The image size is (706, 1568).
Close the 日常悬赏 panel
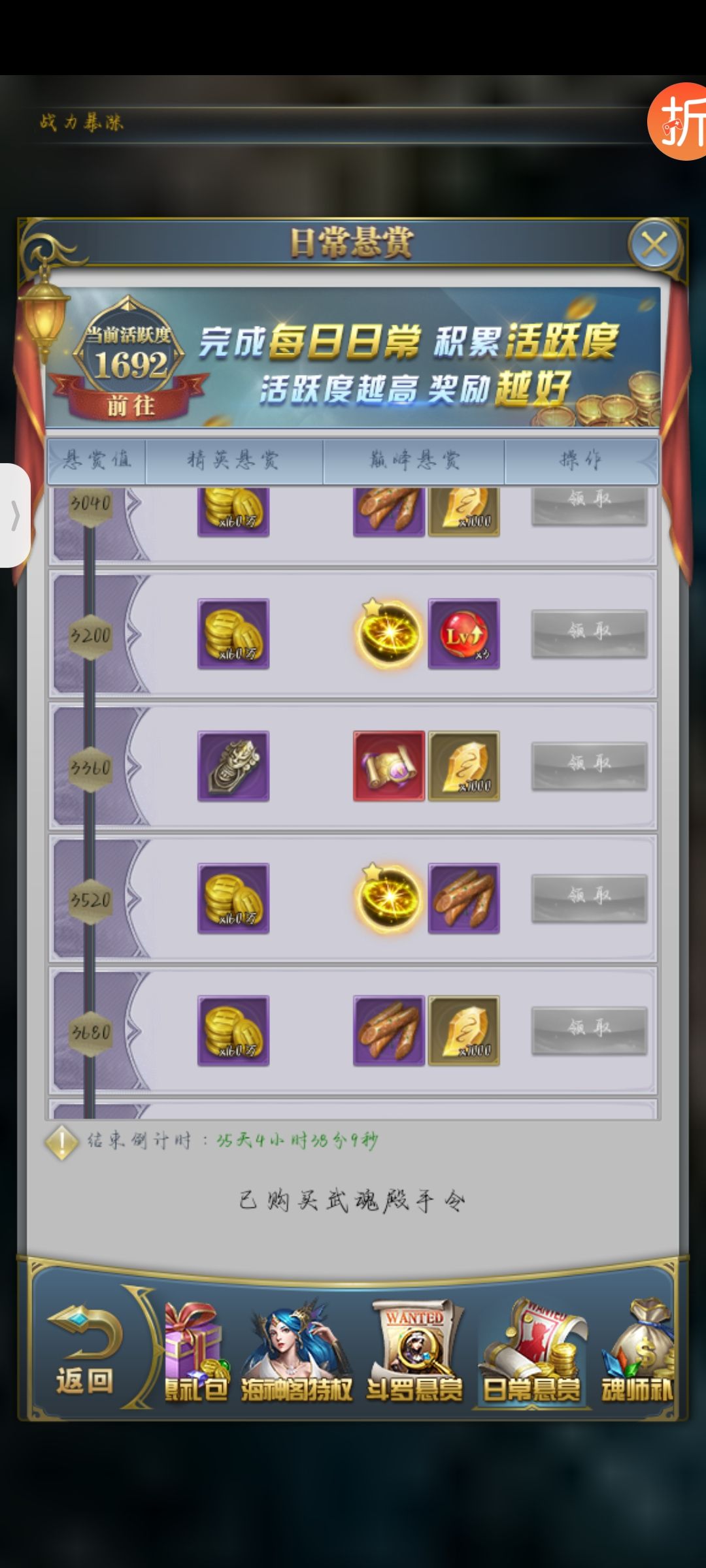(654, 245)
